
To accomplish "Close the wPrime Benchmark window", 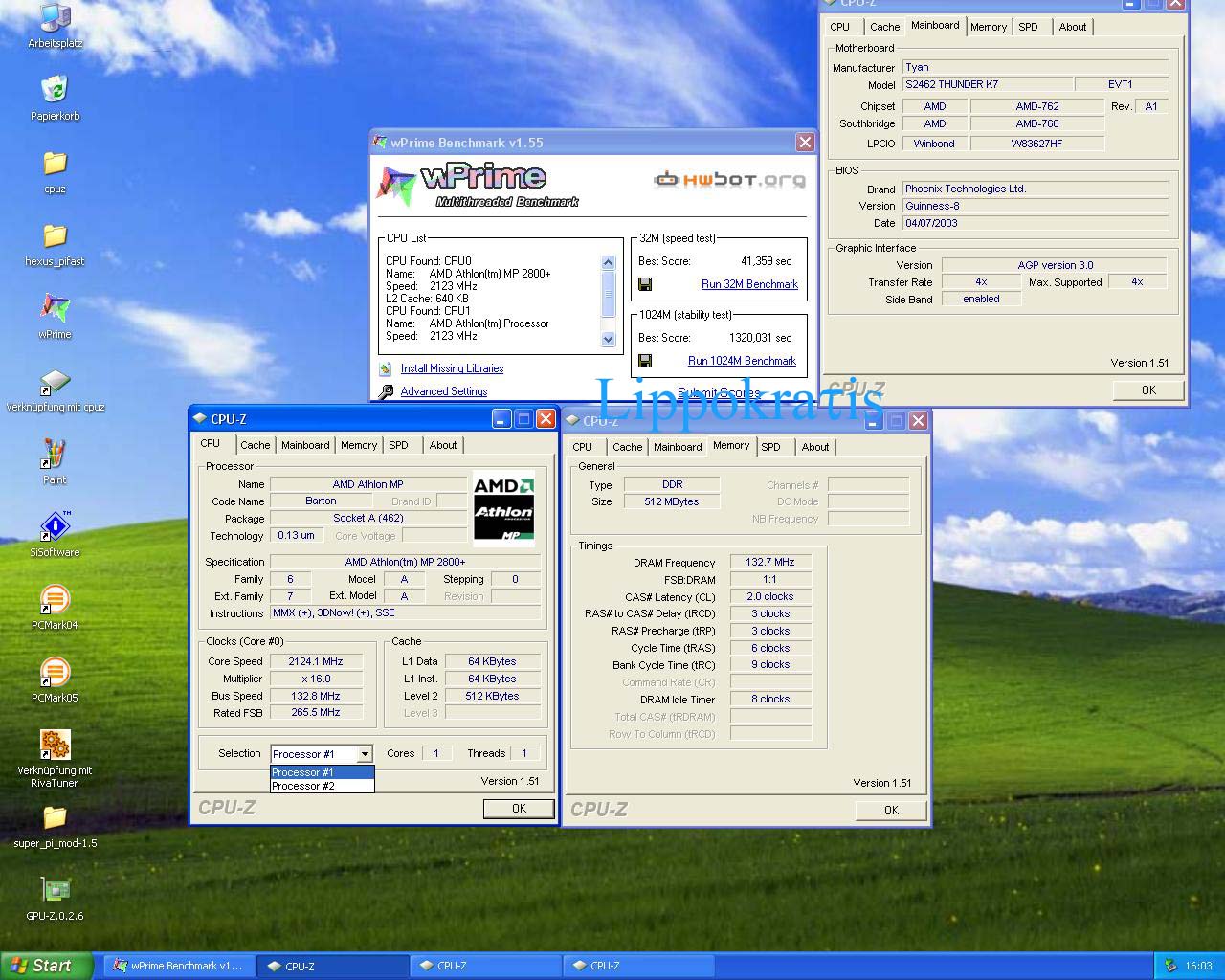I will [805, 142].
